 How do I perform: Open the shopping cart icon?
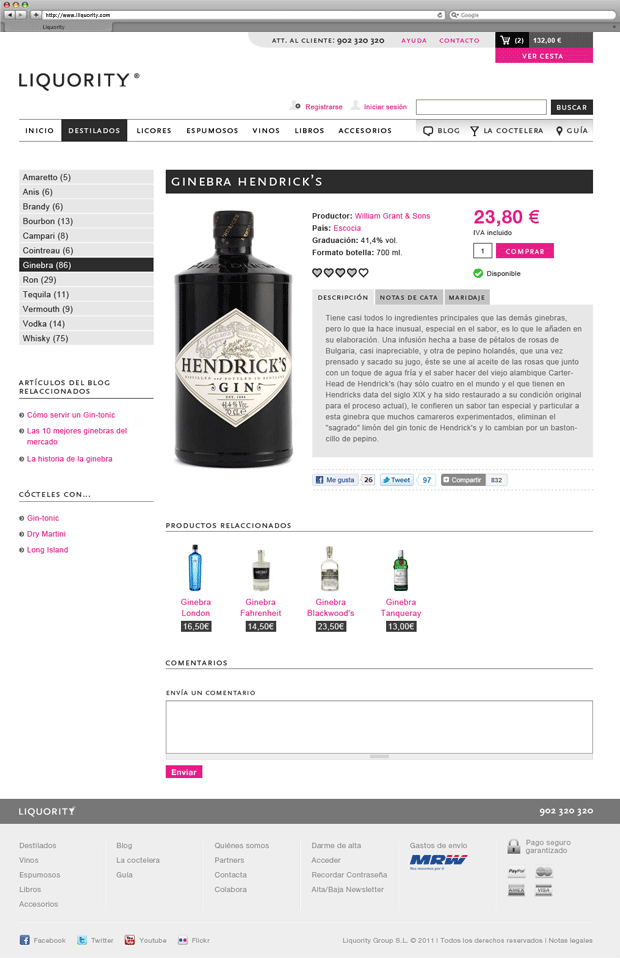505,40
